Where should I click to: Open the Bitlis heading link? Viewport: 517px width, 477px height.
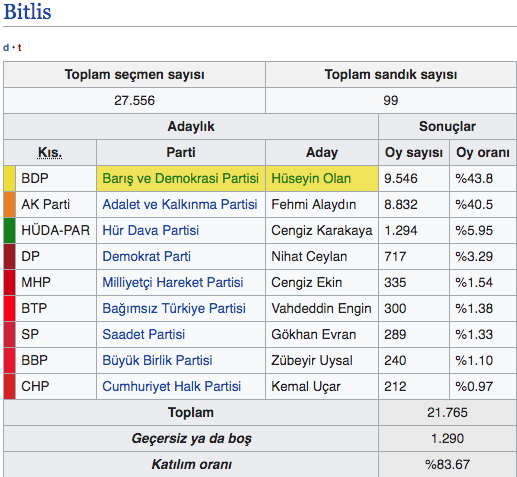(x=27, y=12)
